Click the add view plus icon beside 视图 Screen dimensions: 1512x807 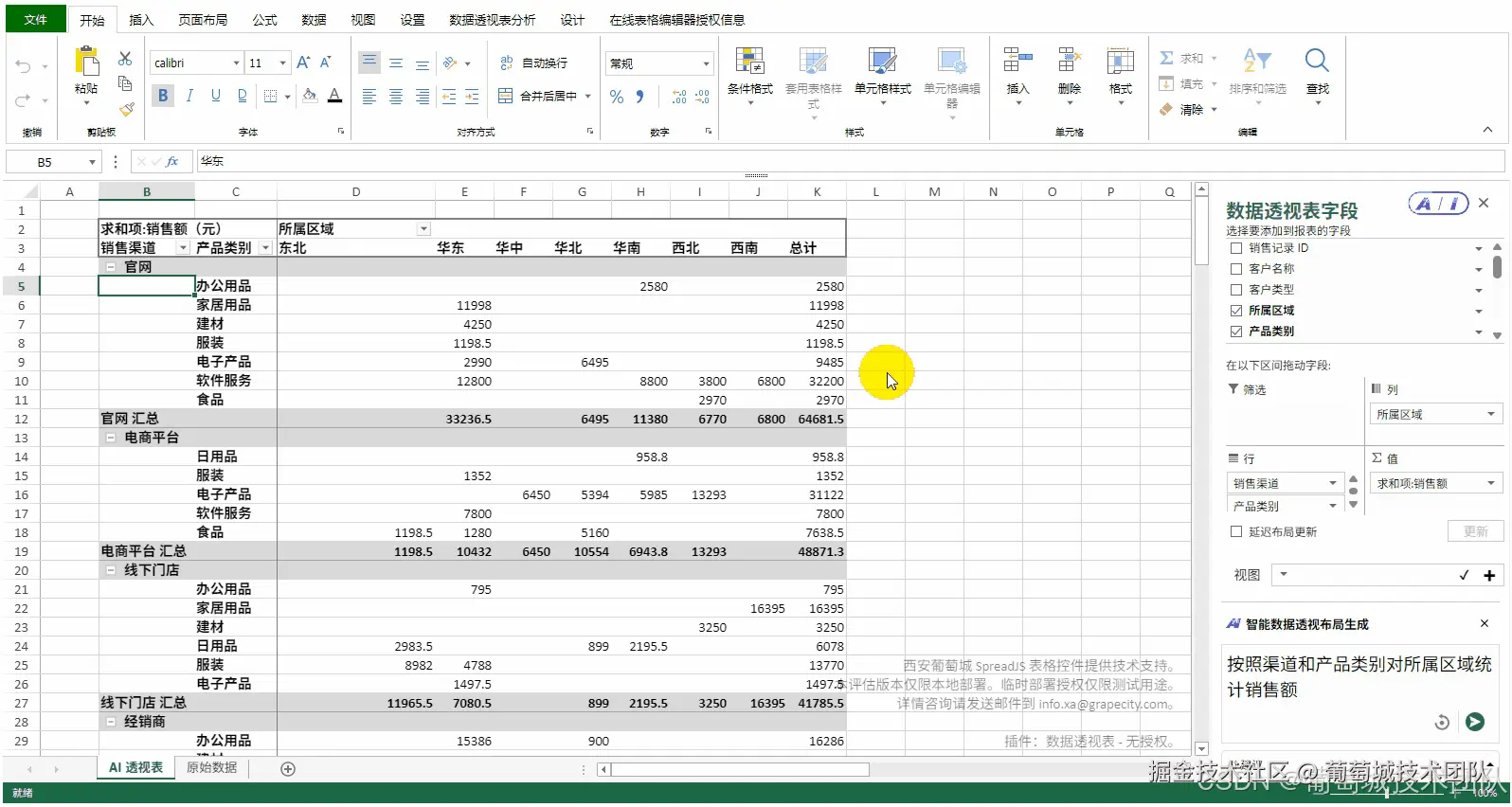pos(1489,575)
